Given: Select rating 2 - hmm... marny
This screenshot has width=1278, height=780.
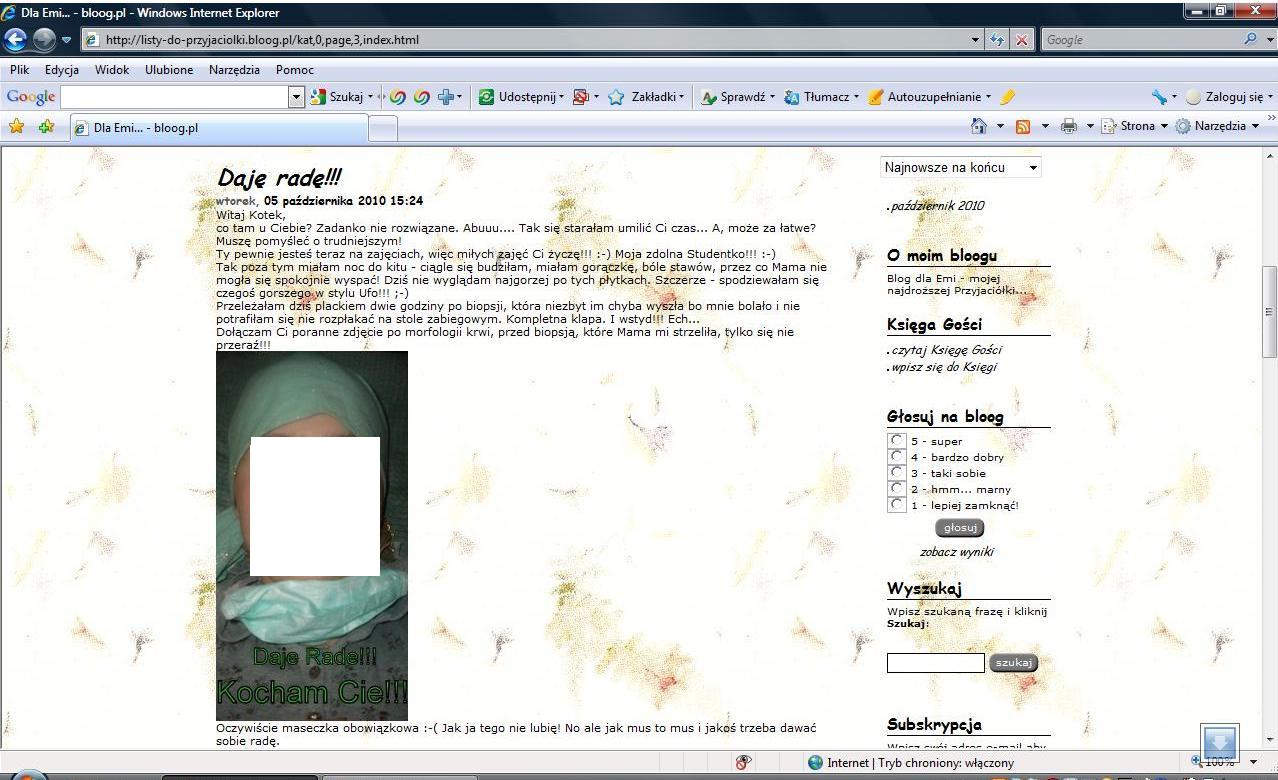Looking at the screenshot, I should [x=897, y=489].
